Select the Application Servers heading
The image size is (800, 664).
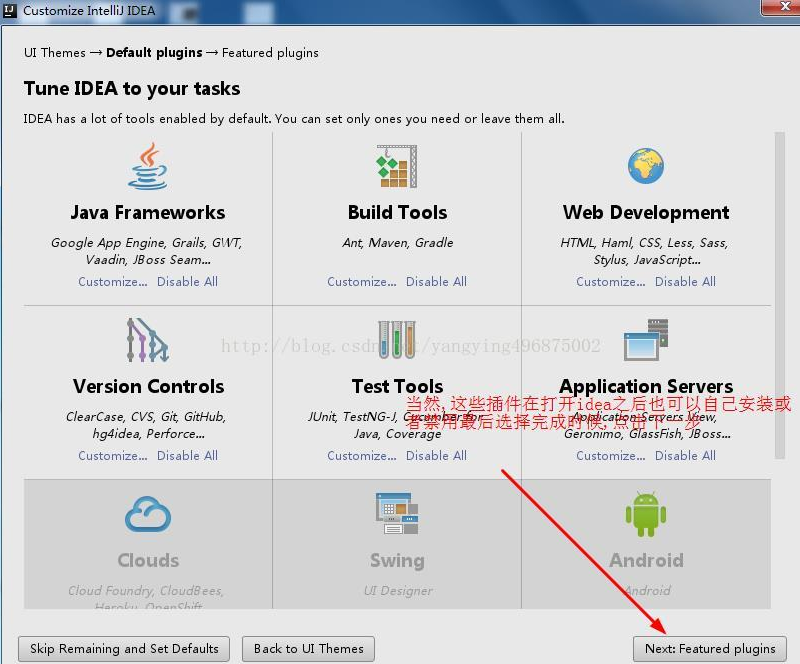646,386
